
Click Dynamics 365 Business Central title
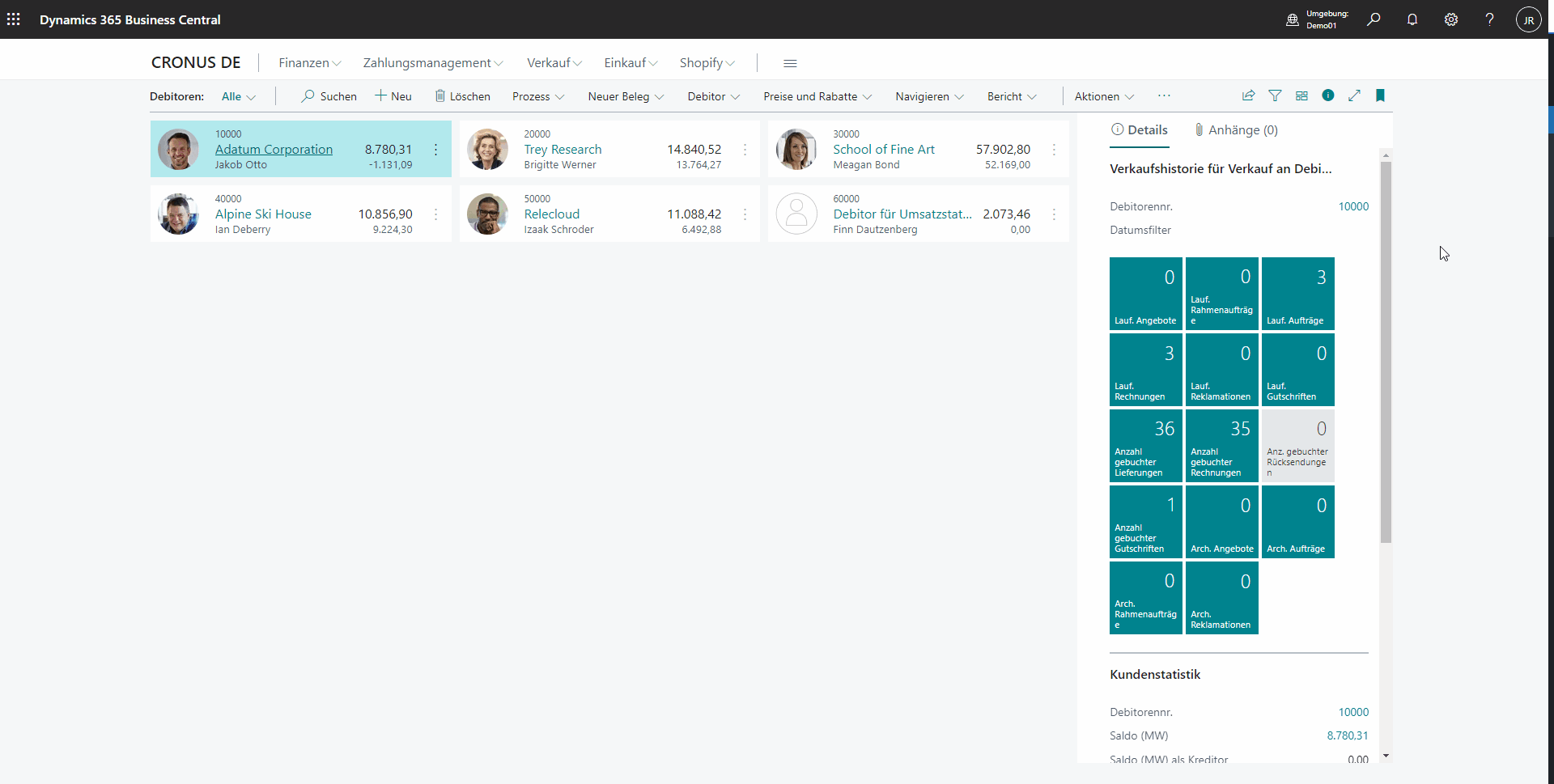pos(129,19)
